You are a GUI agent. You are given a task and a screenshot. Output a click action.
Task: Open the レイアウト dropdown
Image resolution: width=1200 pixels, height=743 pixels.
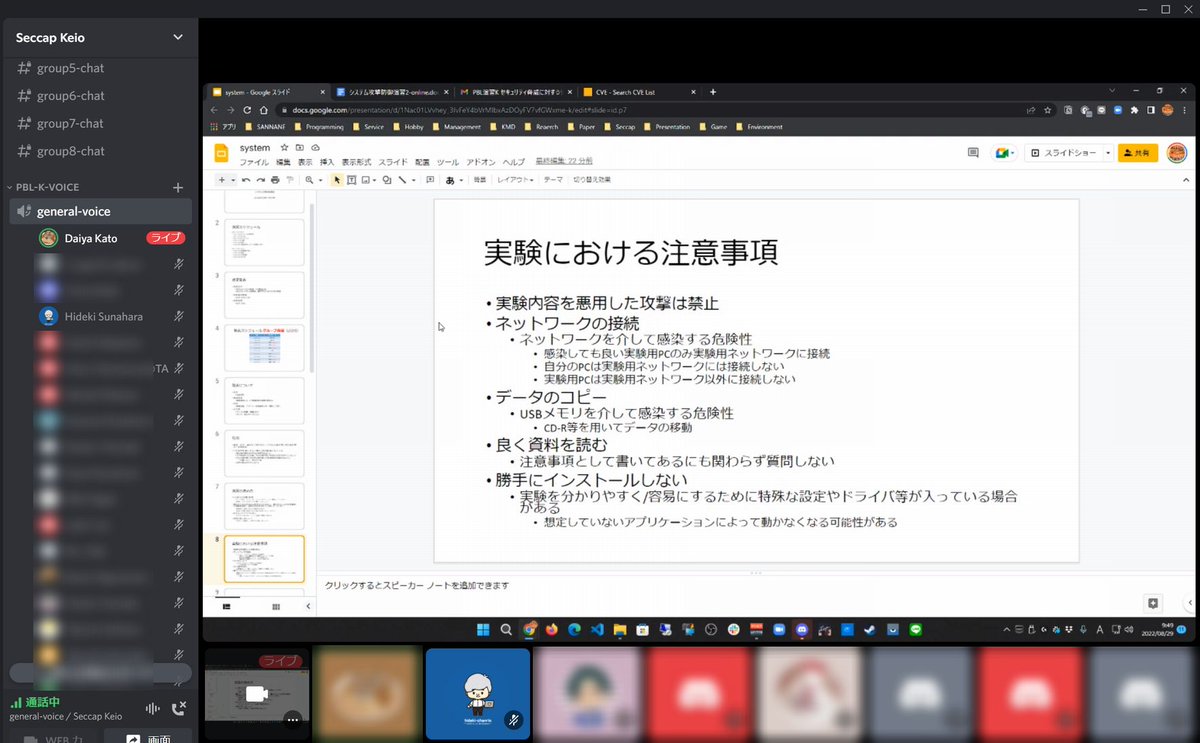[x=515, y=180]
